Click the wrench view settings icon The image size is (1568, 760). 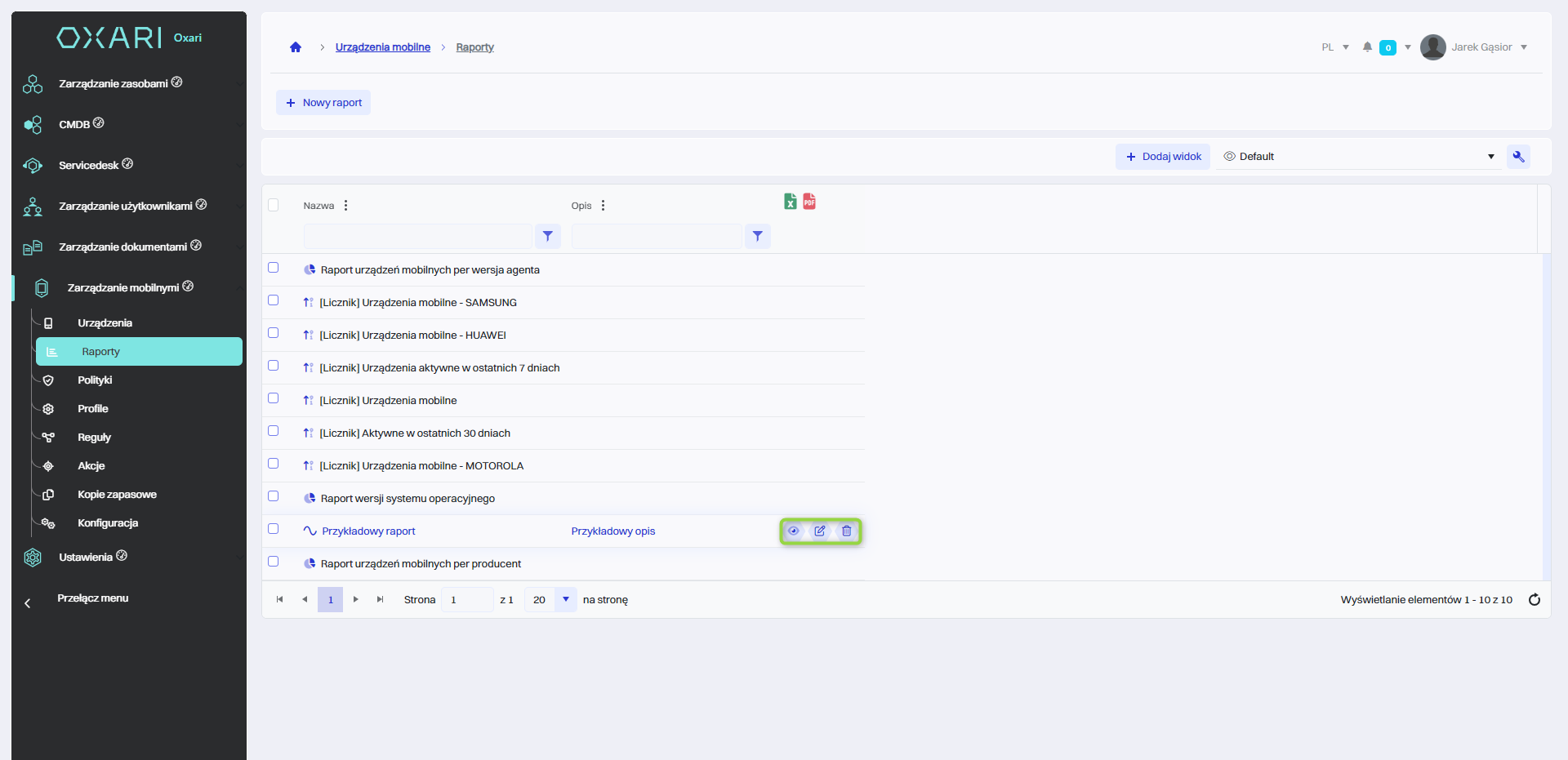click(x=1518, y=157)
